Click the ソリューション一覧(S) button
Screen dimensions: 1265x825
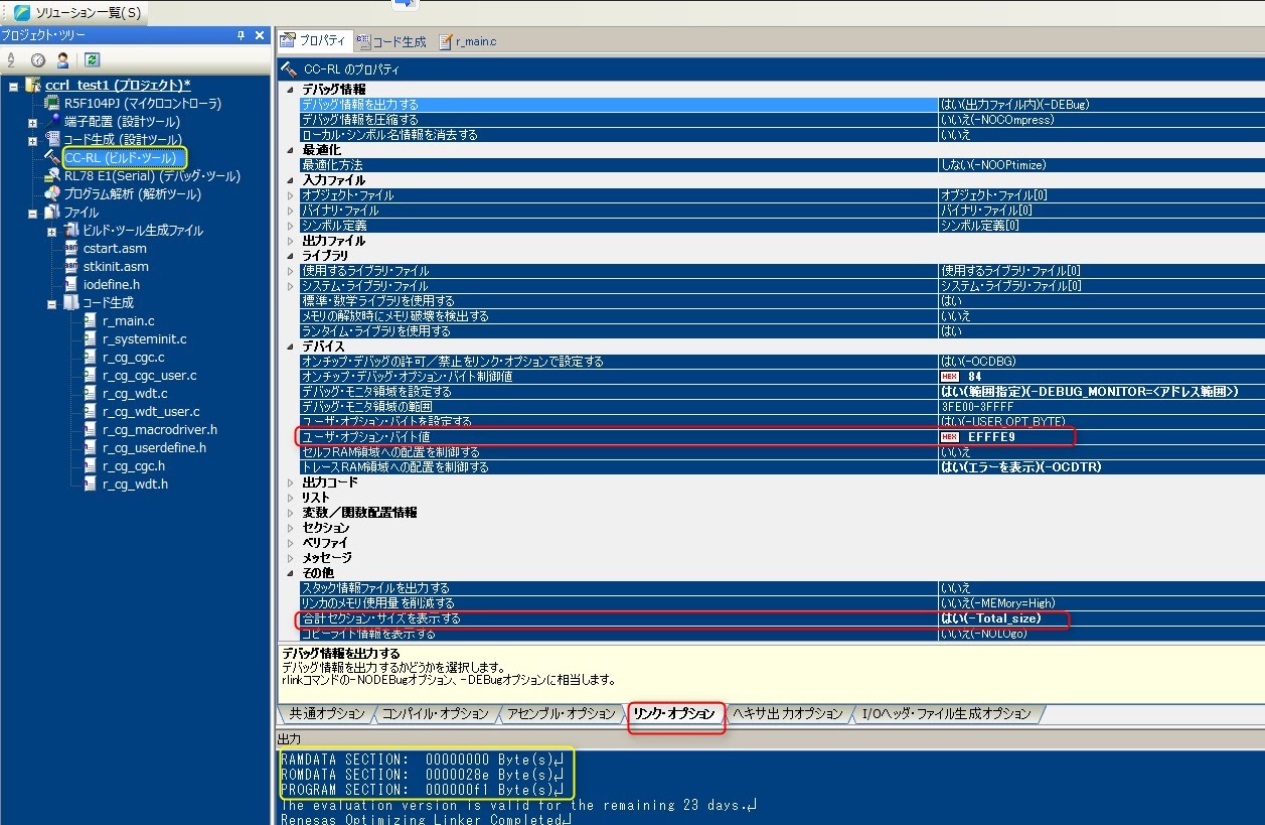pos(78,12)
